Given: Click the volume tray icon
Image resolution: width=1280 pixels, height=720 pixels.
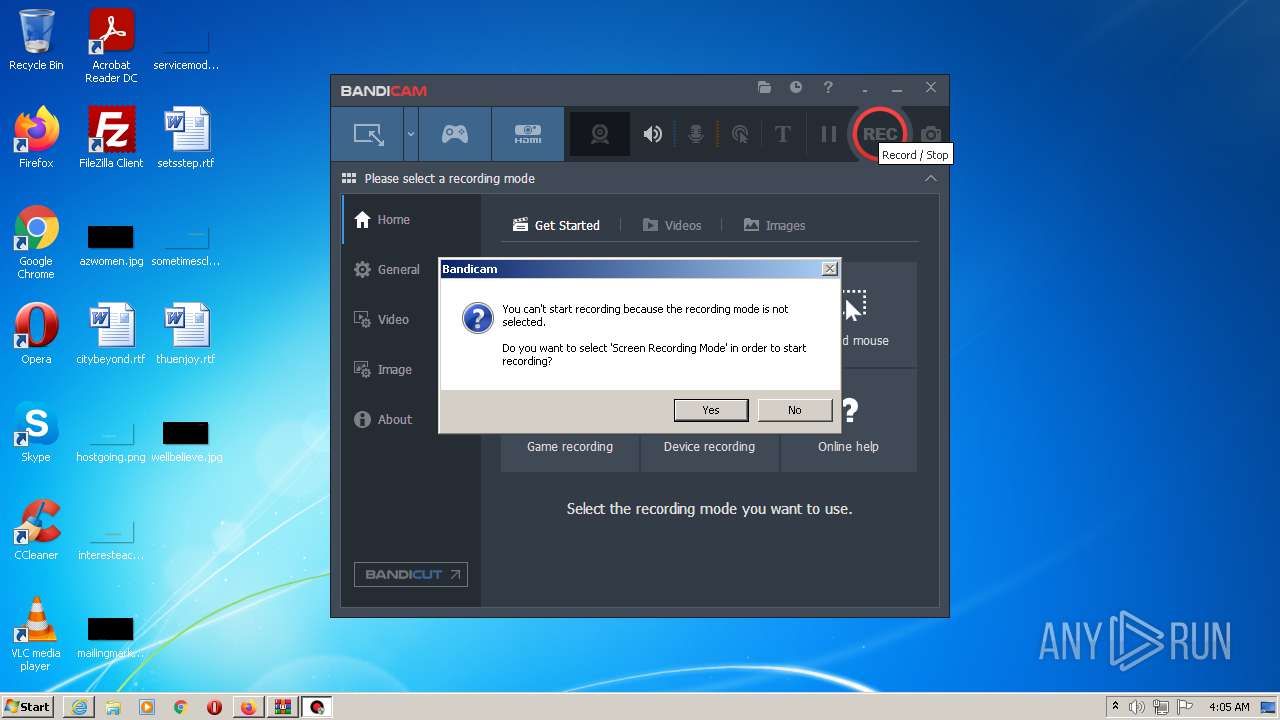Looking at the screenshot, I should point(1137,707).
